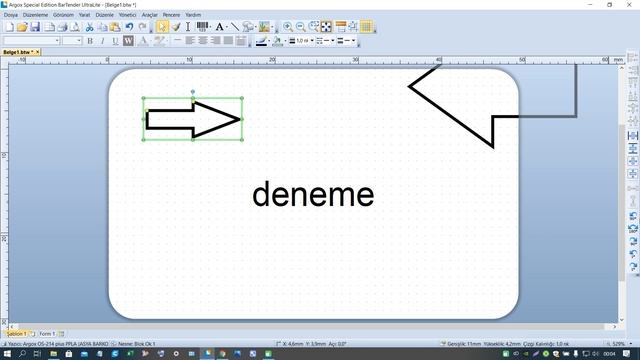Click the equal height sizing icon in right toolbar
This screenshot has height=360, width=640.
(x=633, y=148)
